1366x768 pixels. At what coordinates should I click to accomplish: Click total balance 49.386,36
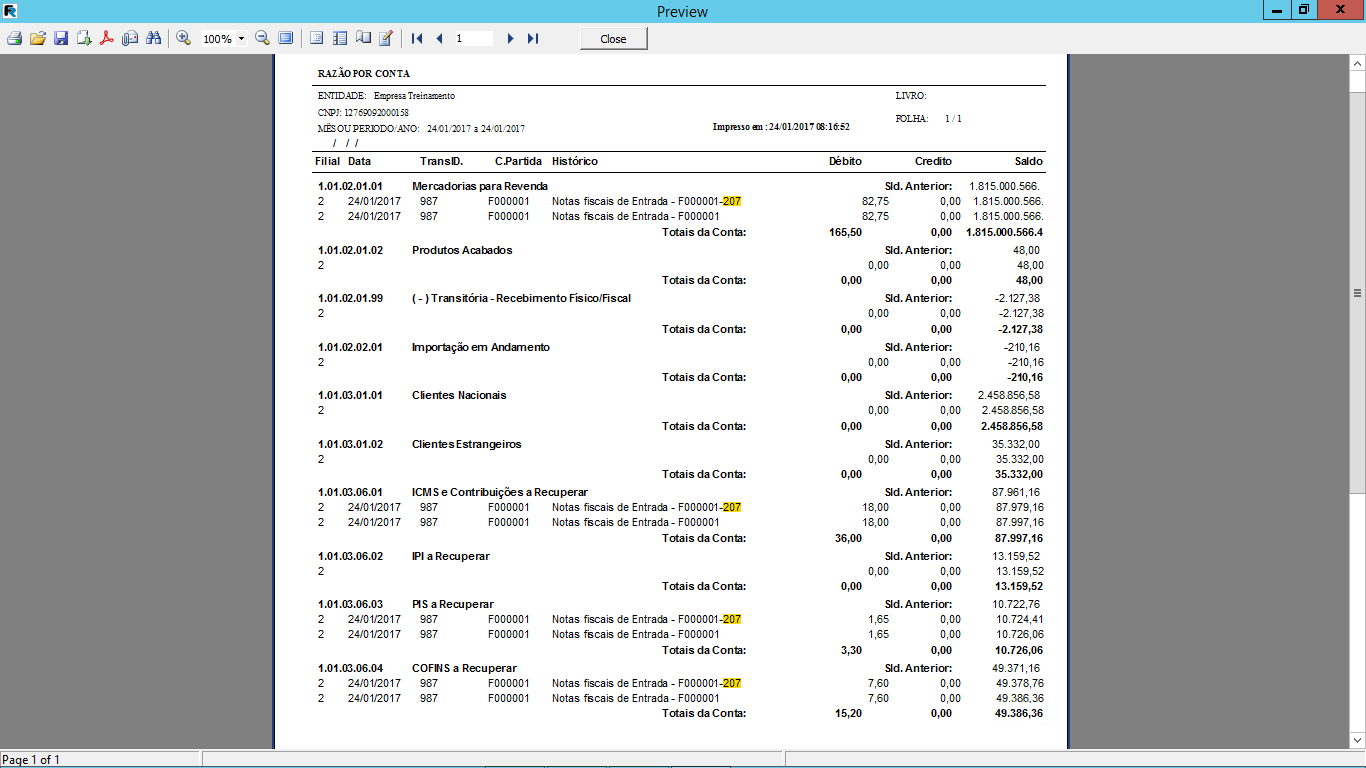(x=1019, y=713)
